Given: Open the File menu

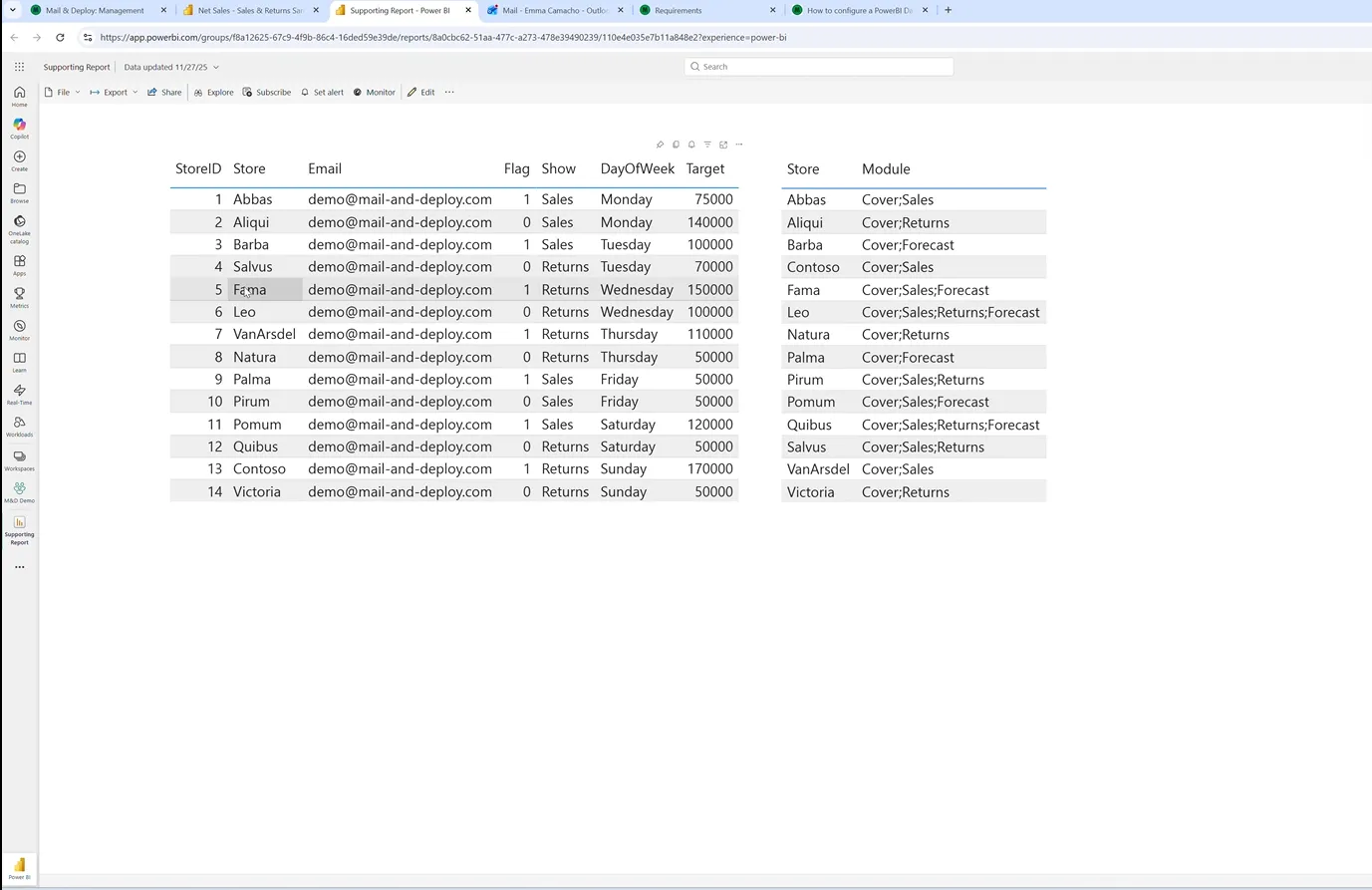Looking at the screenshot, I should coord(62,92).
